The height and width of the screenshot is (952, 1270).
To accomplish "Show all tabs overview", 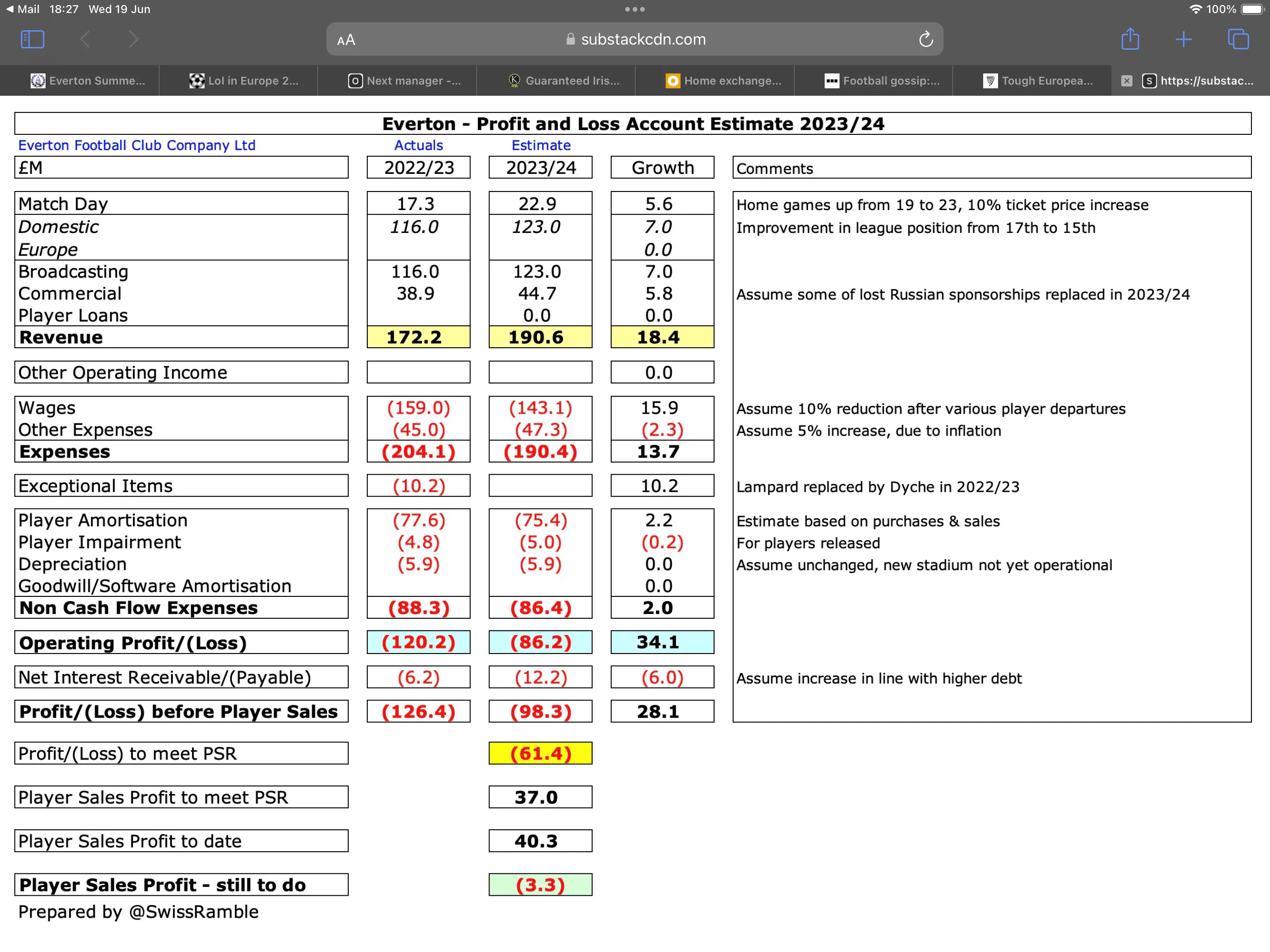I will click(1237, 40).
